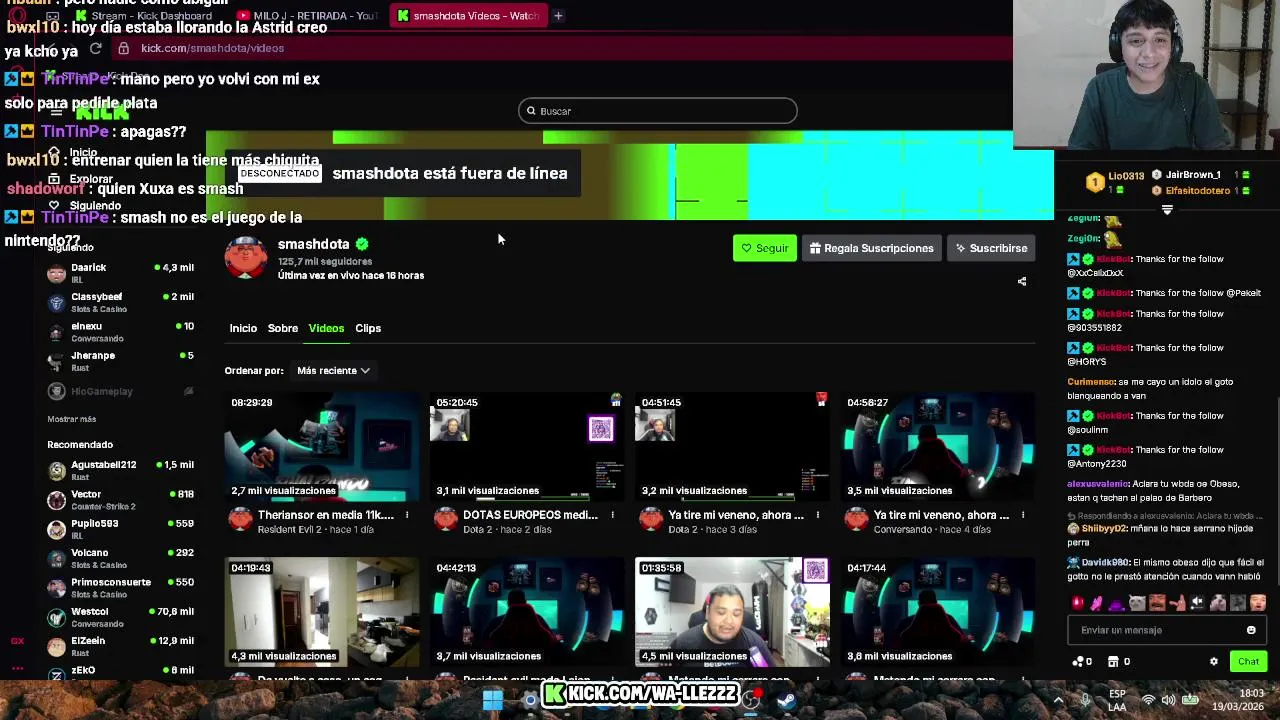Viewport: 1280px width, 720px height.
Task: Open the ElZeein channel in sidebar
Action: [120, 646]
